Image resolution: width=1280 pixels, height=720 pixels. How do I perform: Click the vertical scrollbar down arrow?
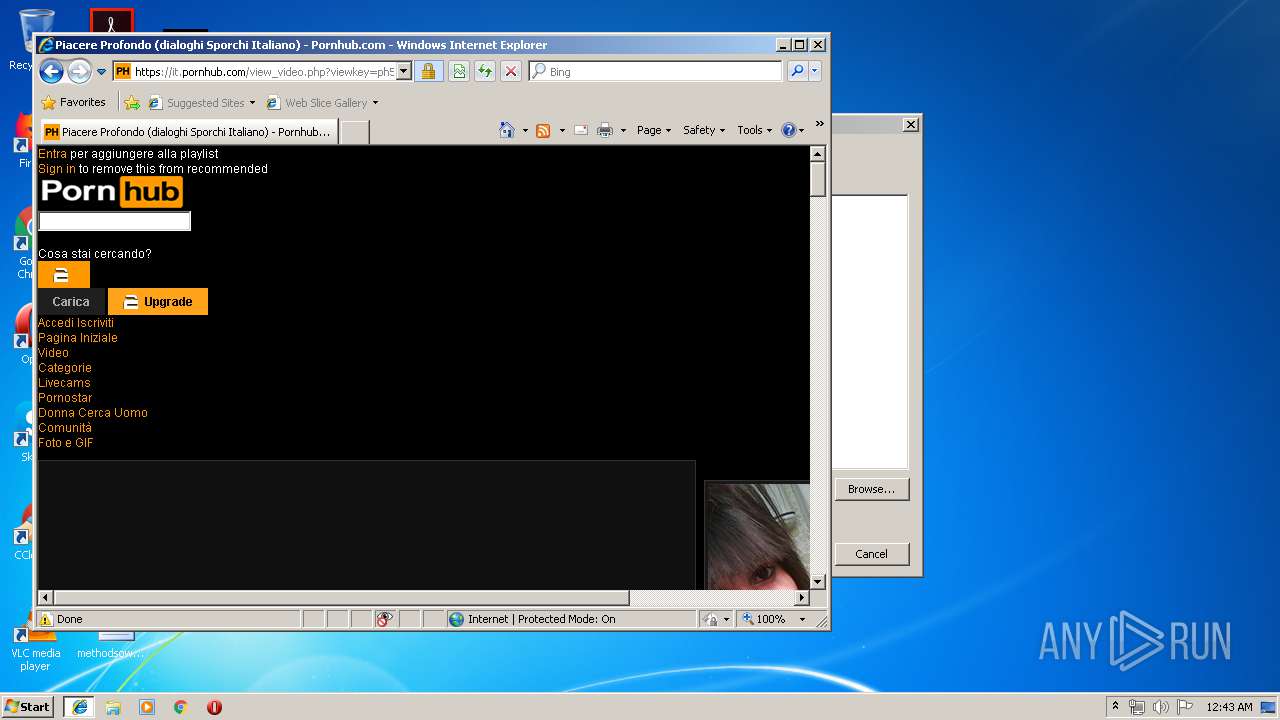tap(817, 581)
